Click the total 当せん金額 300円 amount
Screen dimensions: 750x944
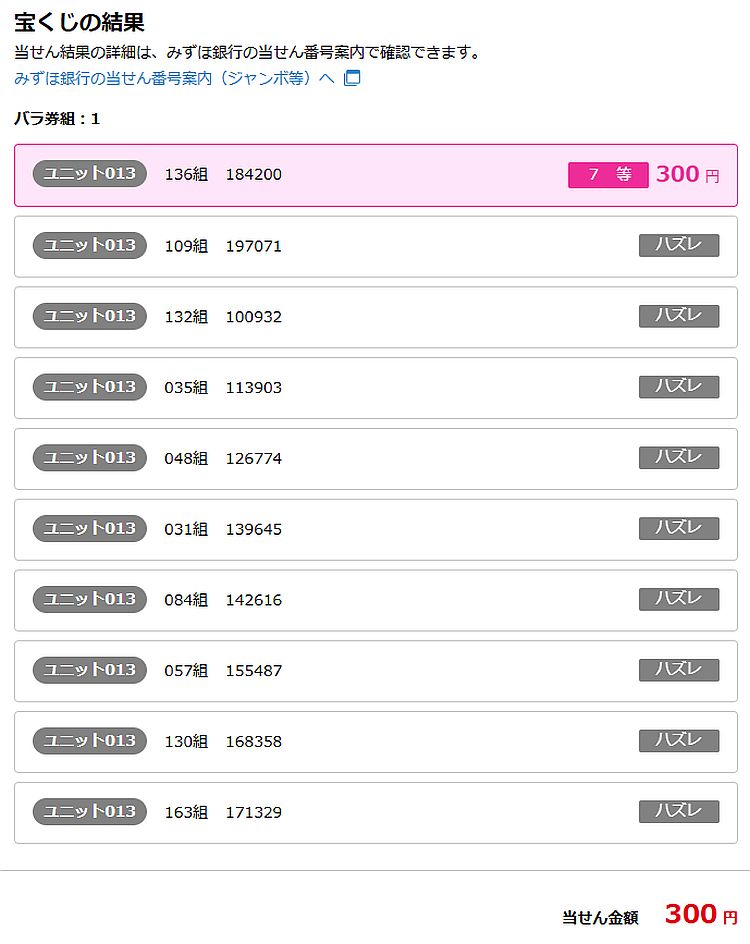click(x=700, y=914)
